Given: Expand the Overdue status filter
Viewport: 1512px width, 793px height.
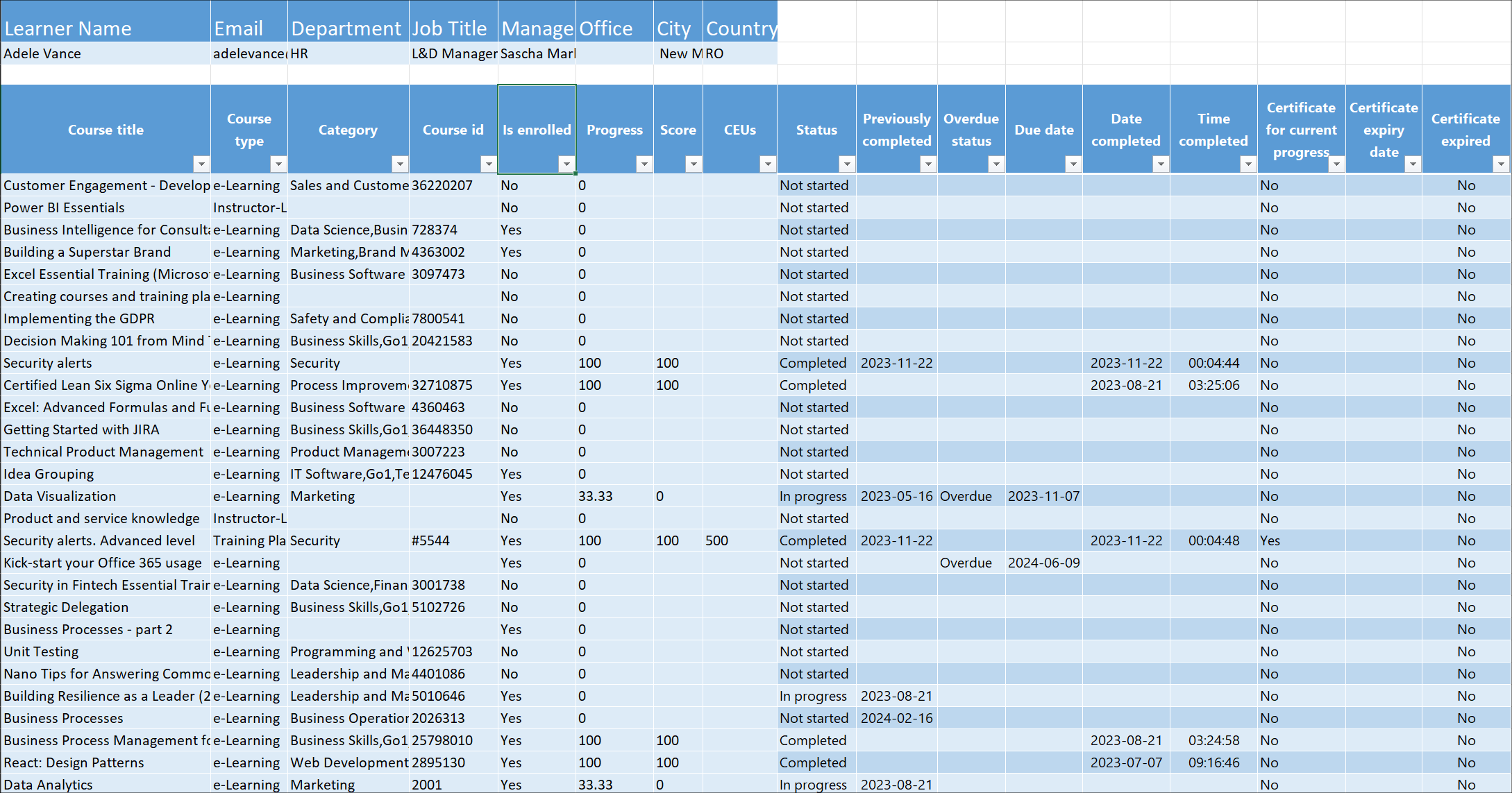Looking at the screenshot, I should coord(996,164).
